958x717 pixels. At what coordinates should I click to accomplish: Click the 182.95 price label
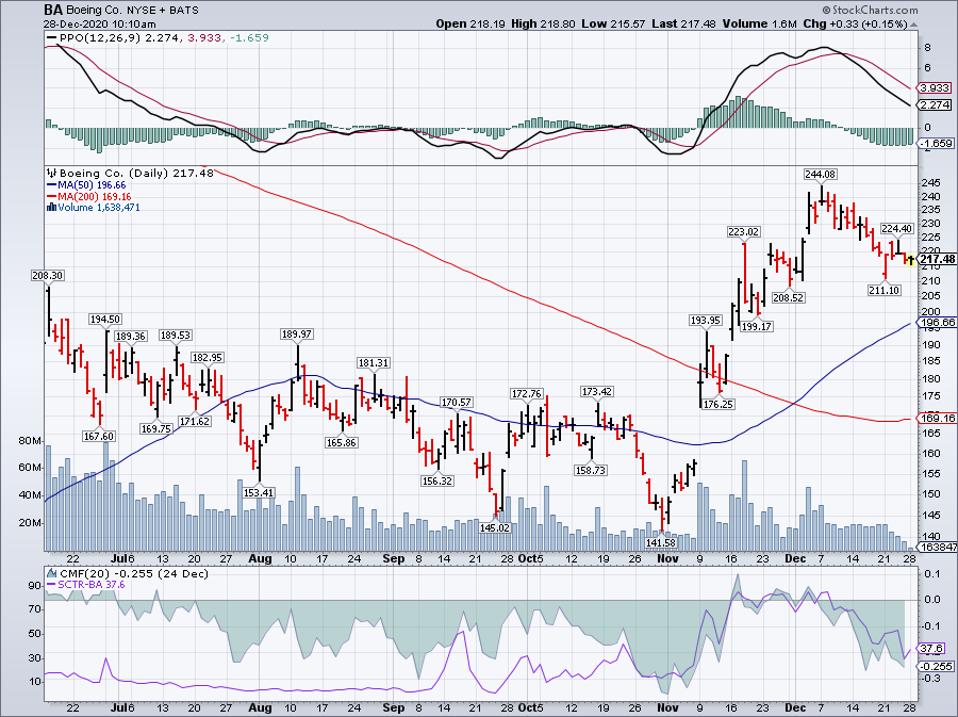(x=207, y=358)
